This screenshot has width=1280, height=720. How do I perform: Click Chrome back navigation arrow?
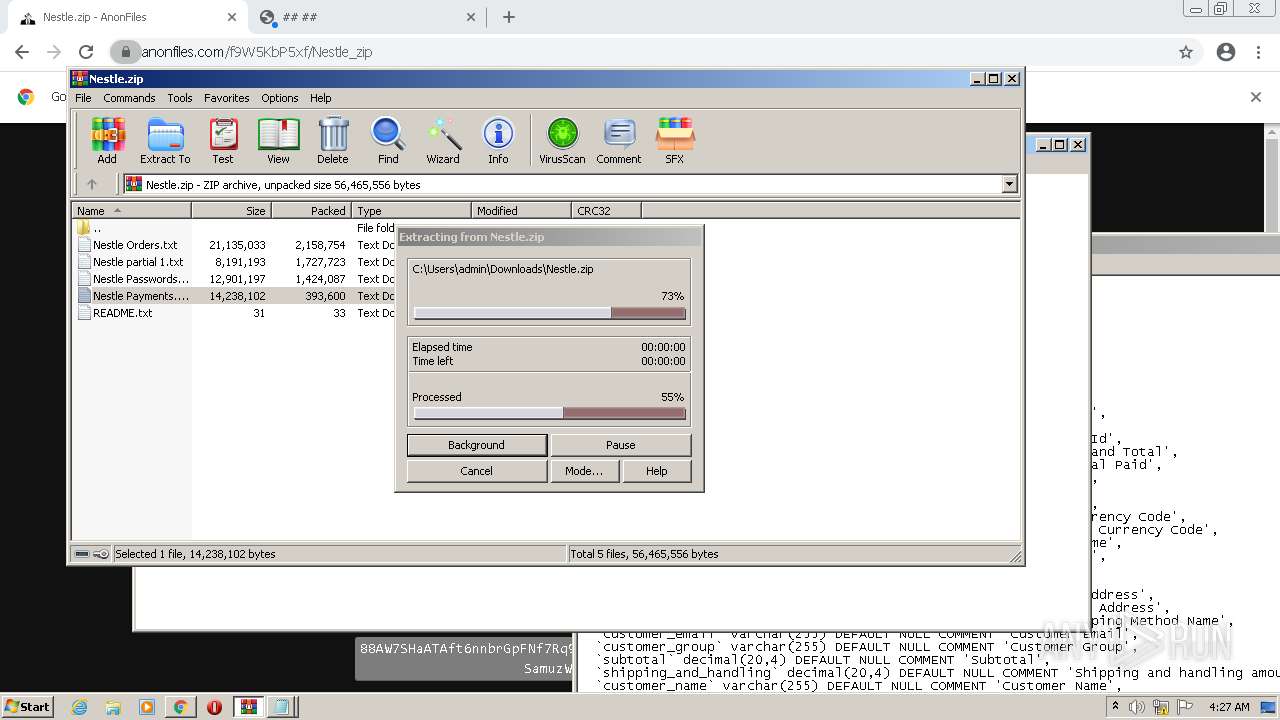coord(22,52)
